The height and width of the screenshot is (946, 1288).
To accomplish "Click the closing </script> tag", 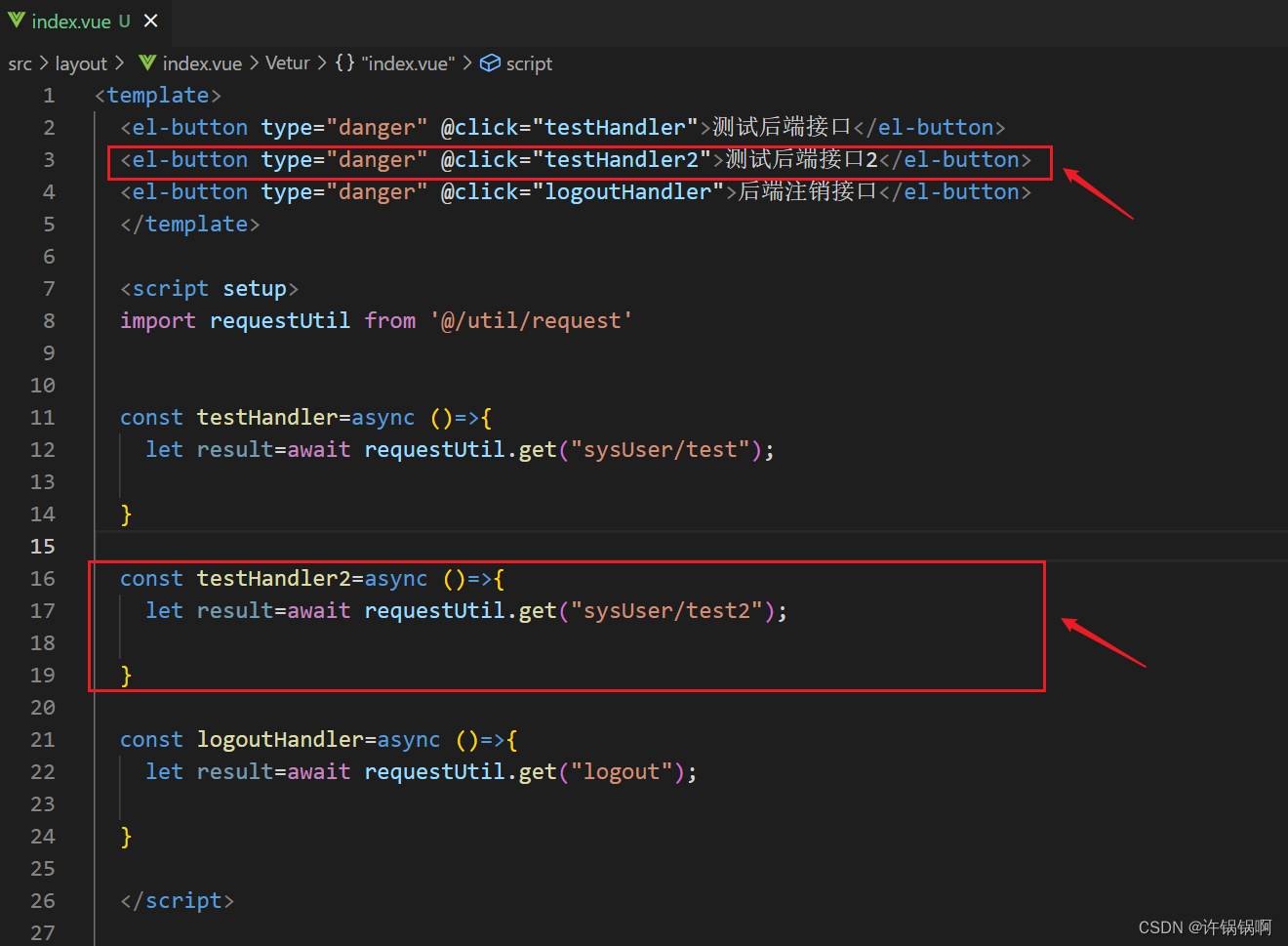I will (x=178, y=901).
